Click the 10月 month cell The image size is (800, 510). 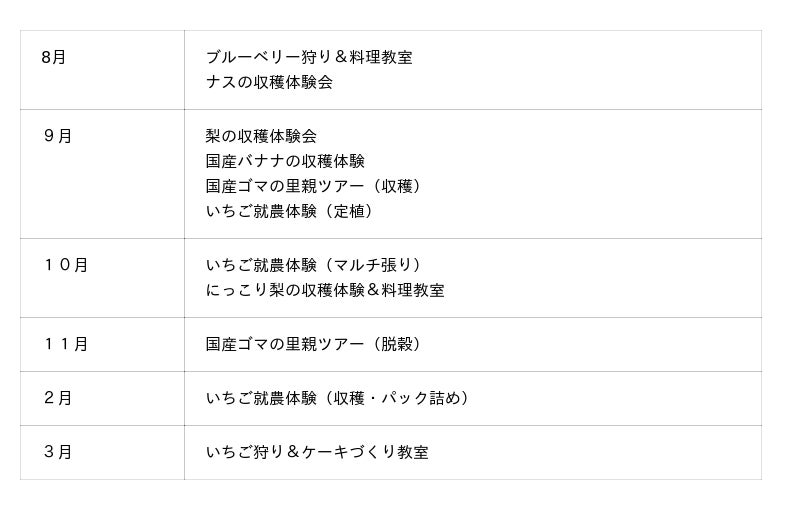[66, 265]
